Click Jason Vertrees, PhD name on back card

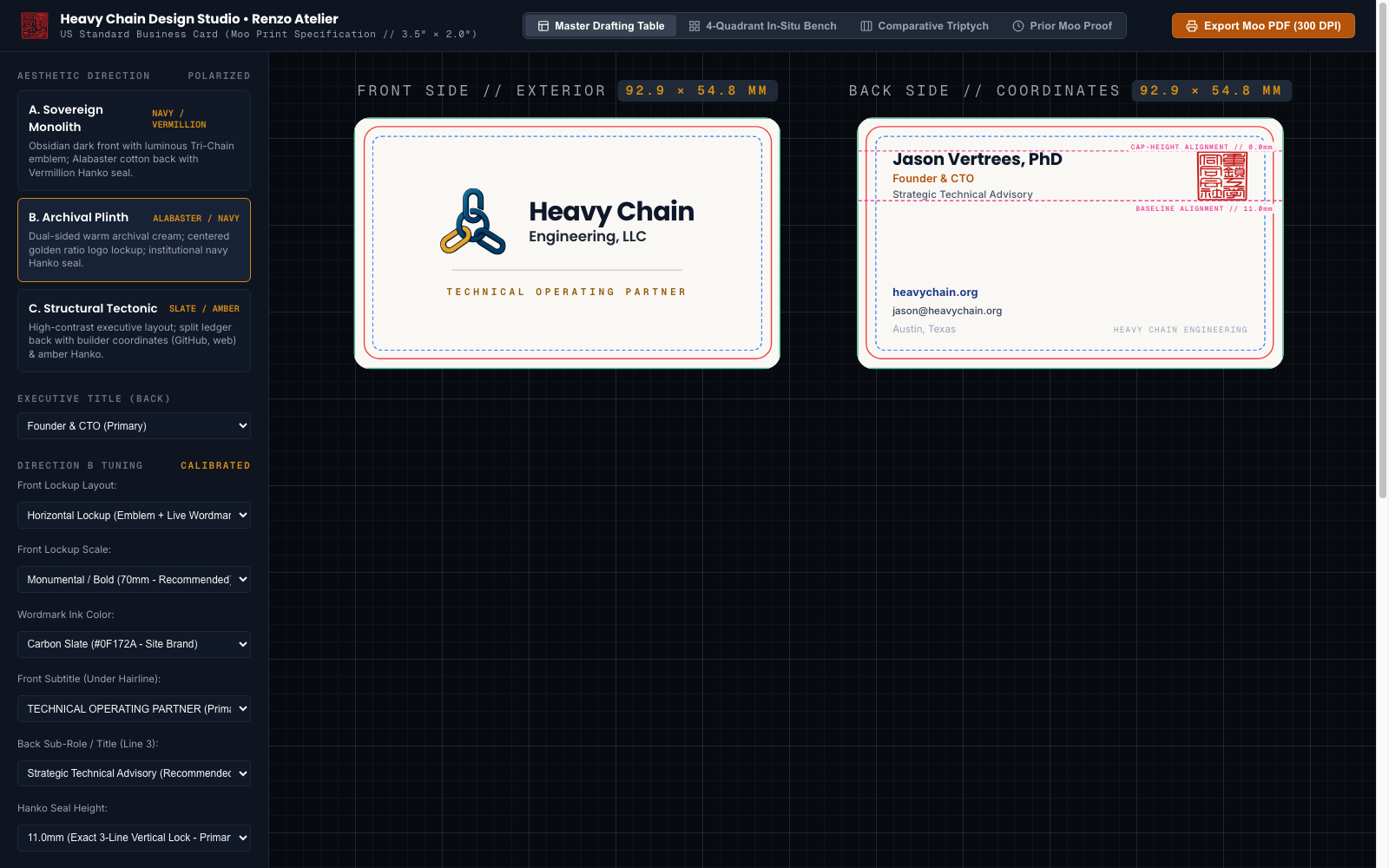coord(978,160)
